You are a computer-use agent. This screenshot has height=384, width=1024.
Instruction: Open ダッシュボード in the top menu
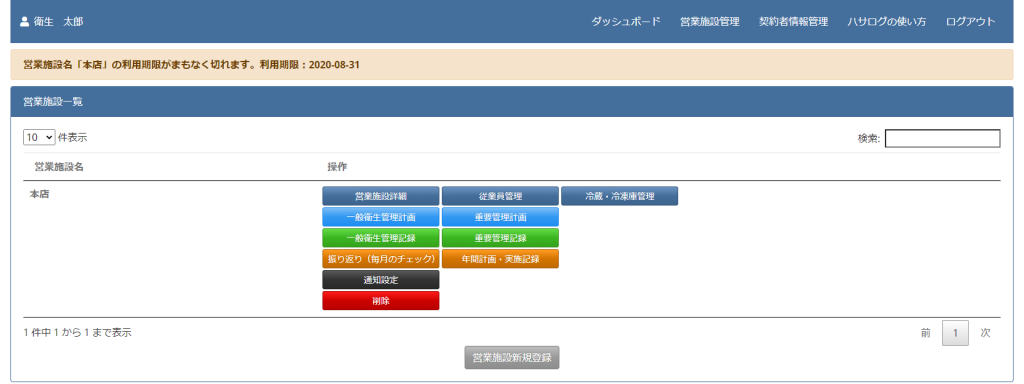point(626,22)
